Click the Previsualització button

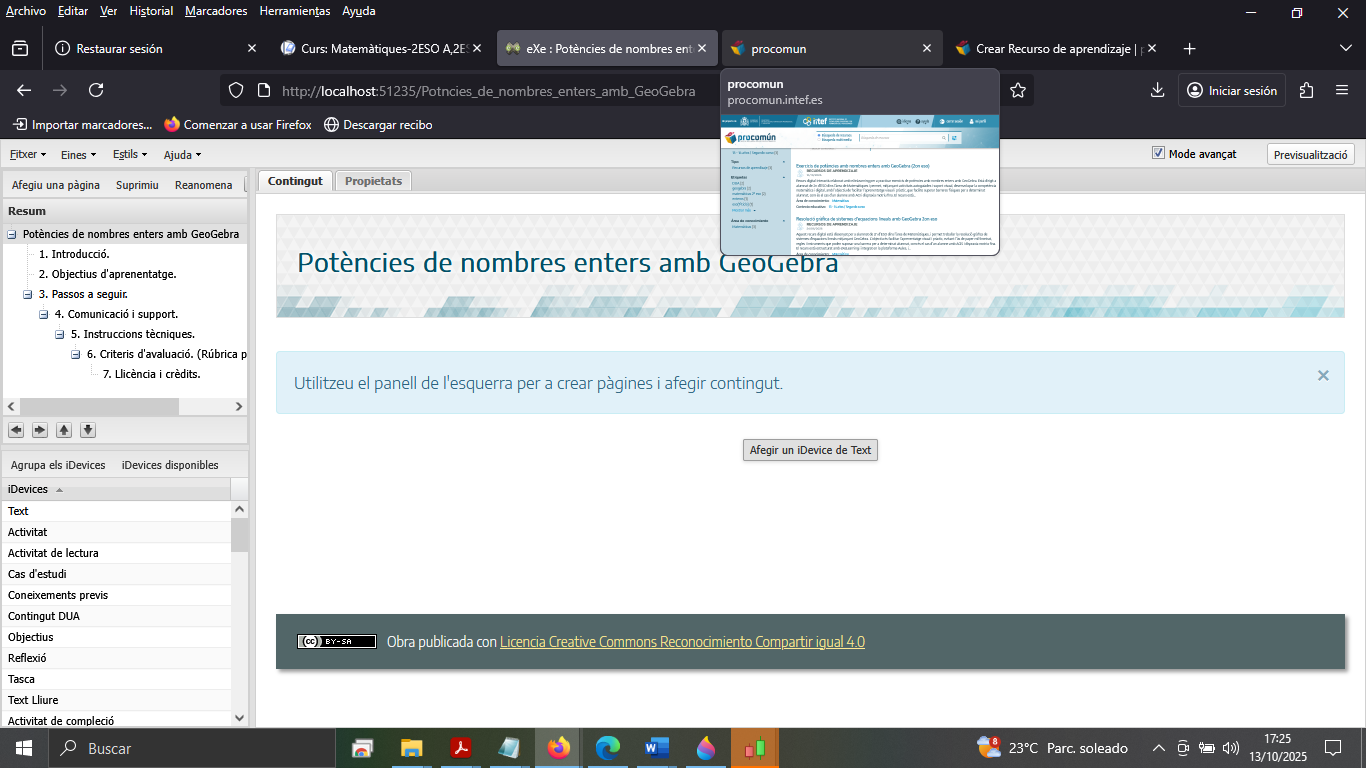pos(1311,155)
